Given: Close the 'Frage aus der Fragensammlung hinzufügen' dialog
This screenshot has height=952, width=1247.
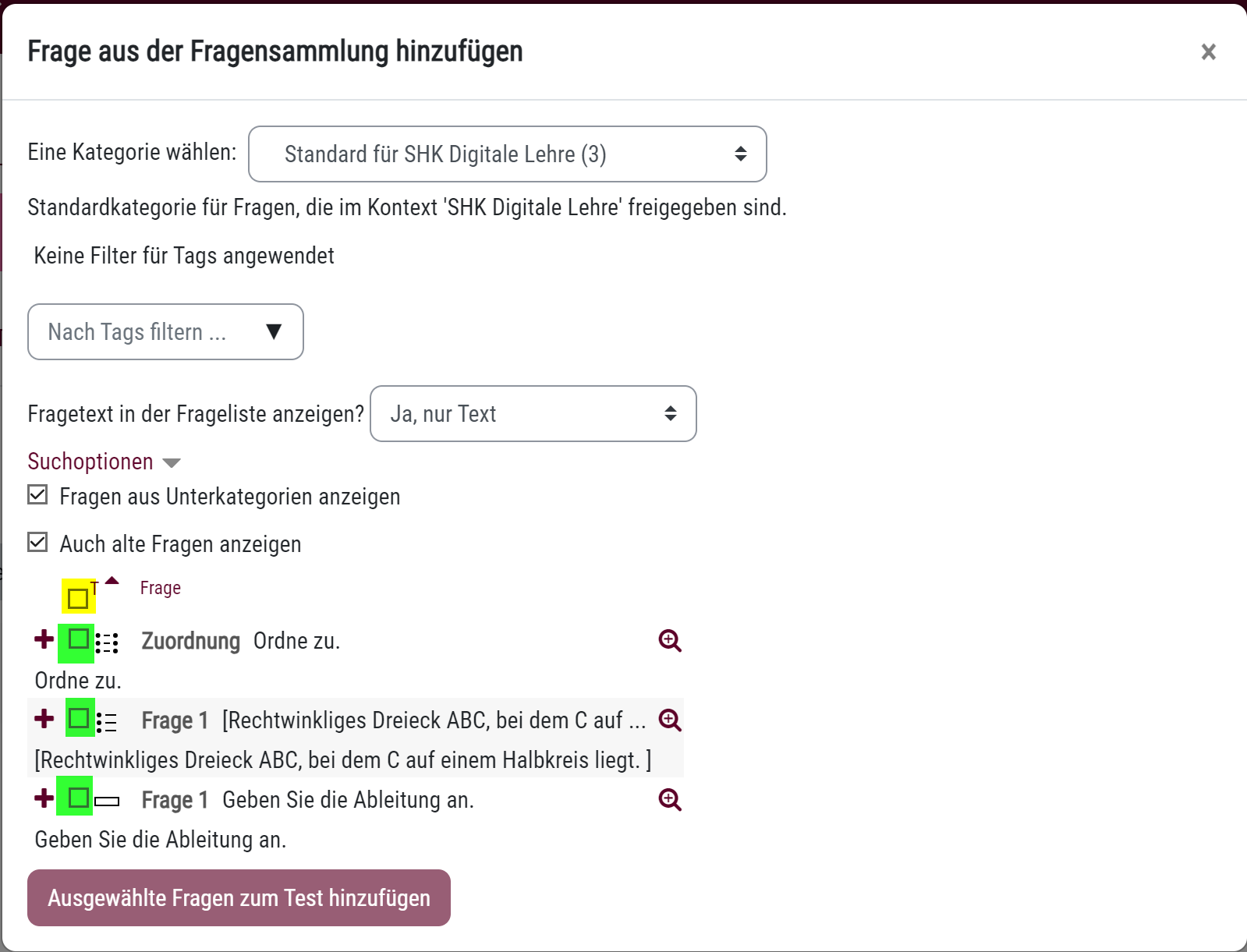Looking at the screenshot, I should (1208, 52).
